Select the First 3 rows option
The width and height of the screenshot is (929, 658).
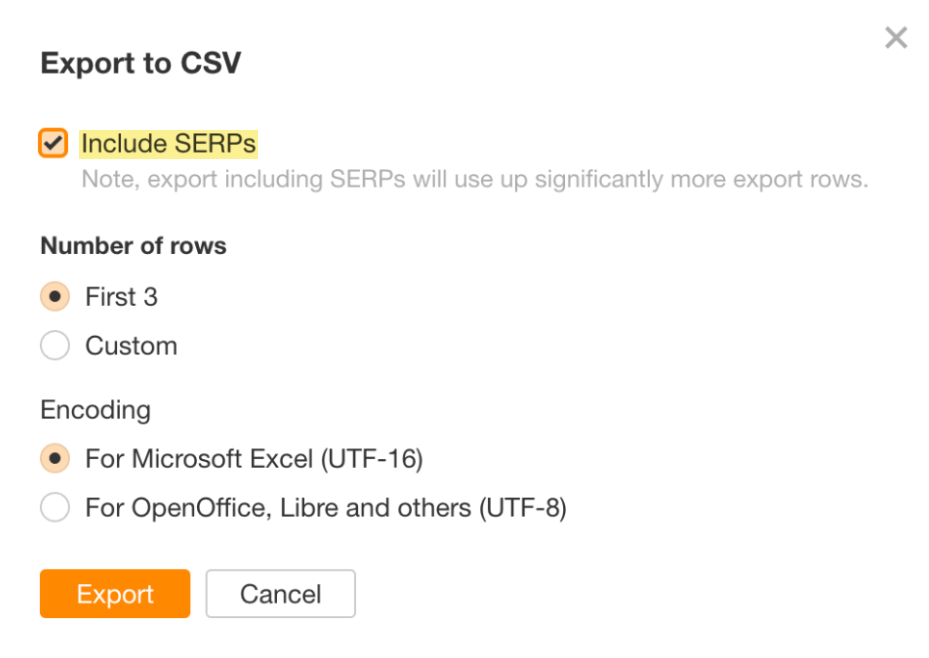tap(55, 297)
